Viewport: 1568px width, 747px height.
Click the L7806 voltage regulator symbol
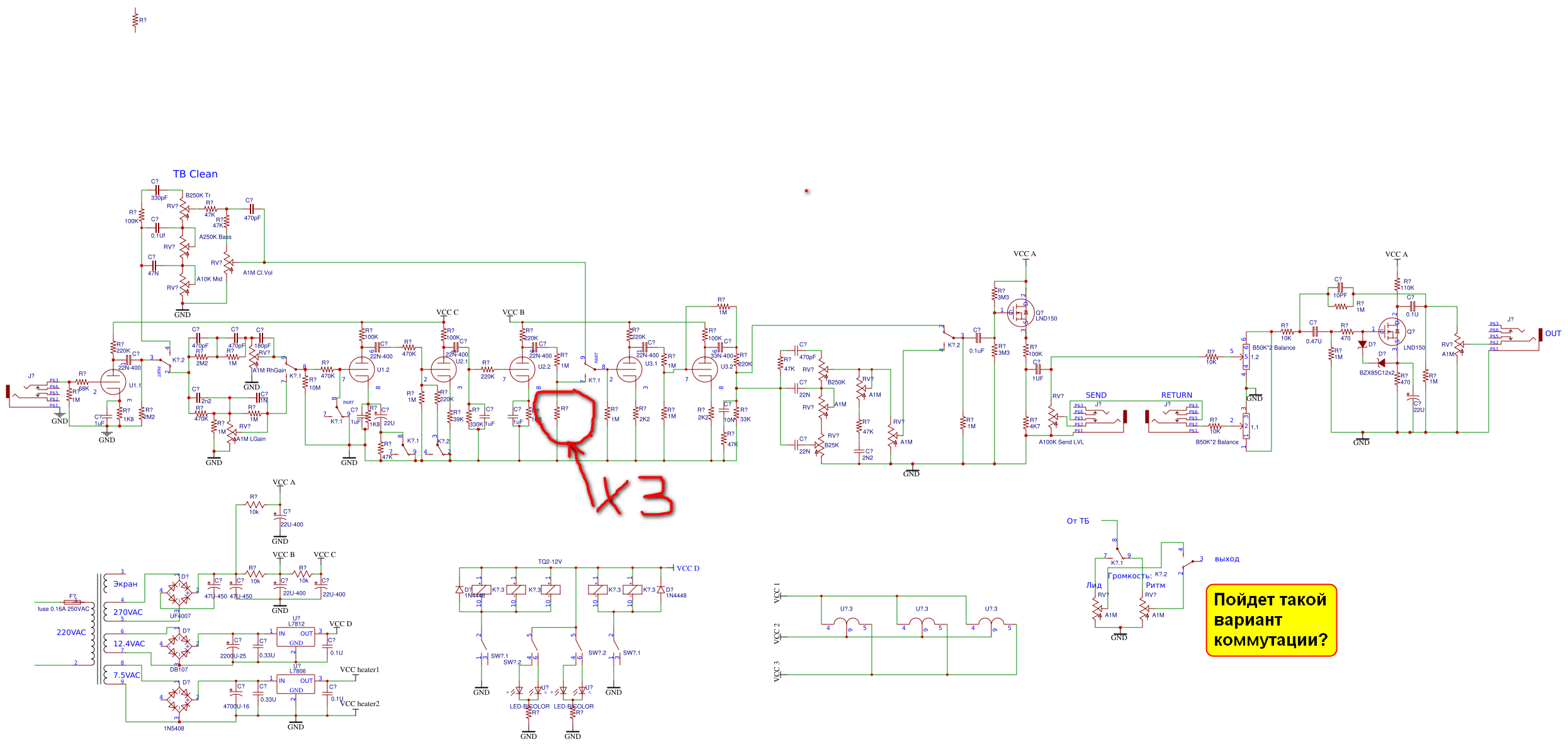tap(296, 684)
